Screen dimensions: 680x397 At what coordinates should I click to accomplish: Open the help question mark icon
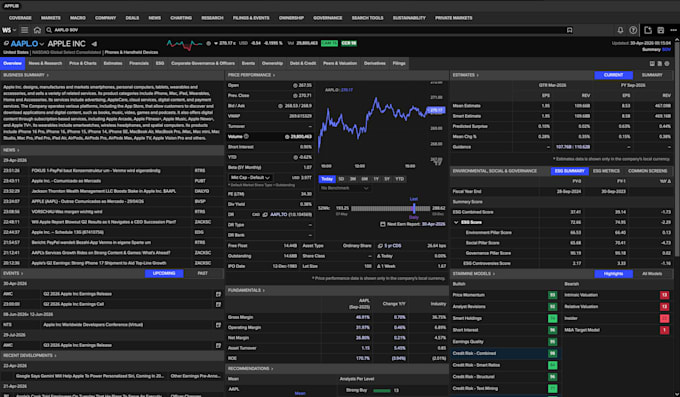pyautogui.click(x=633, y=30)
